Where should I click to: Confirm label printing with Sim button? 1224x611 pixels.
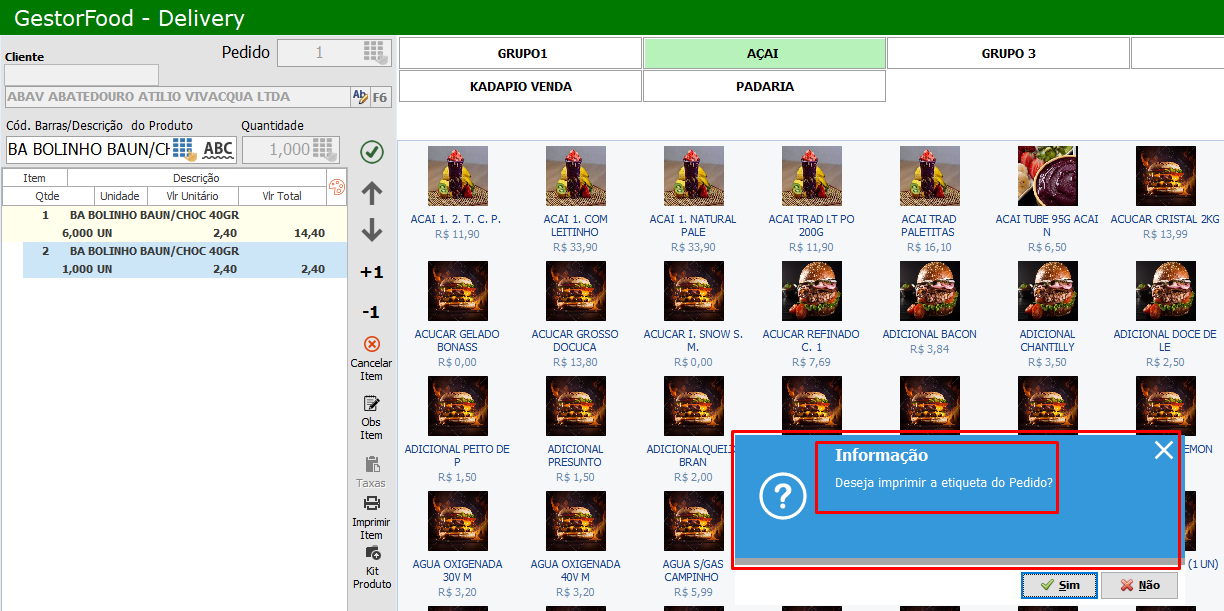tap(1059, 585)
